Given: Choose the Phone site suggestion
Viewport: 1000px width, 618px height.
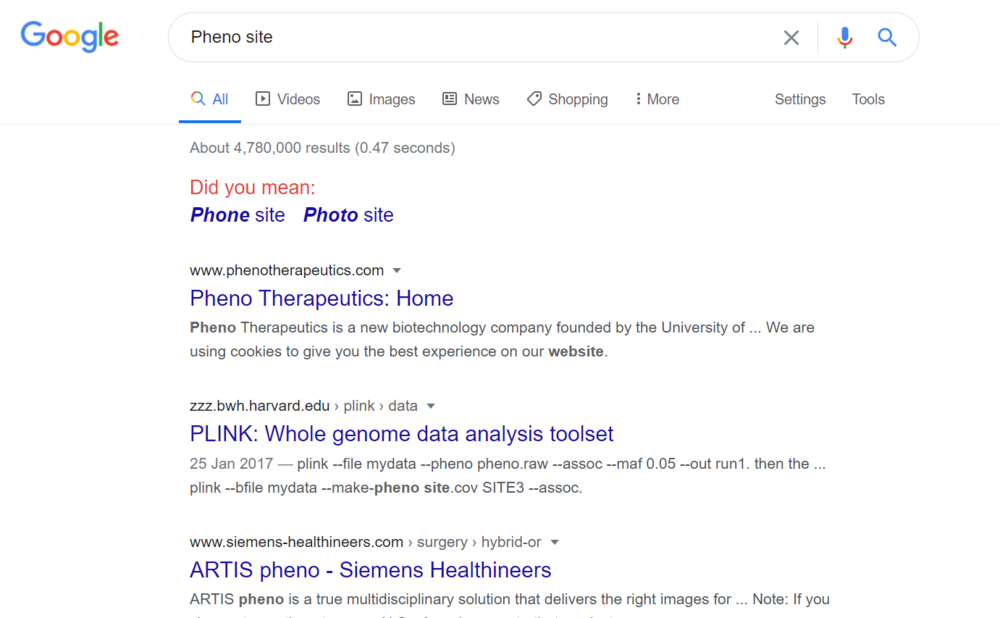Looking at the screenshot, I should [x=237, y=215].
